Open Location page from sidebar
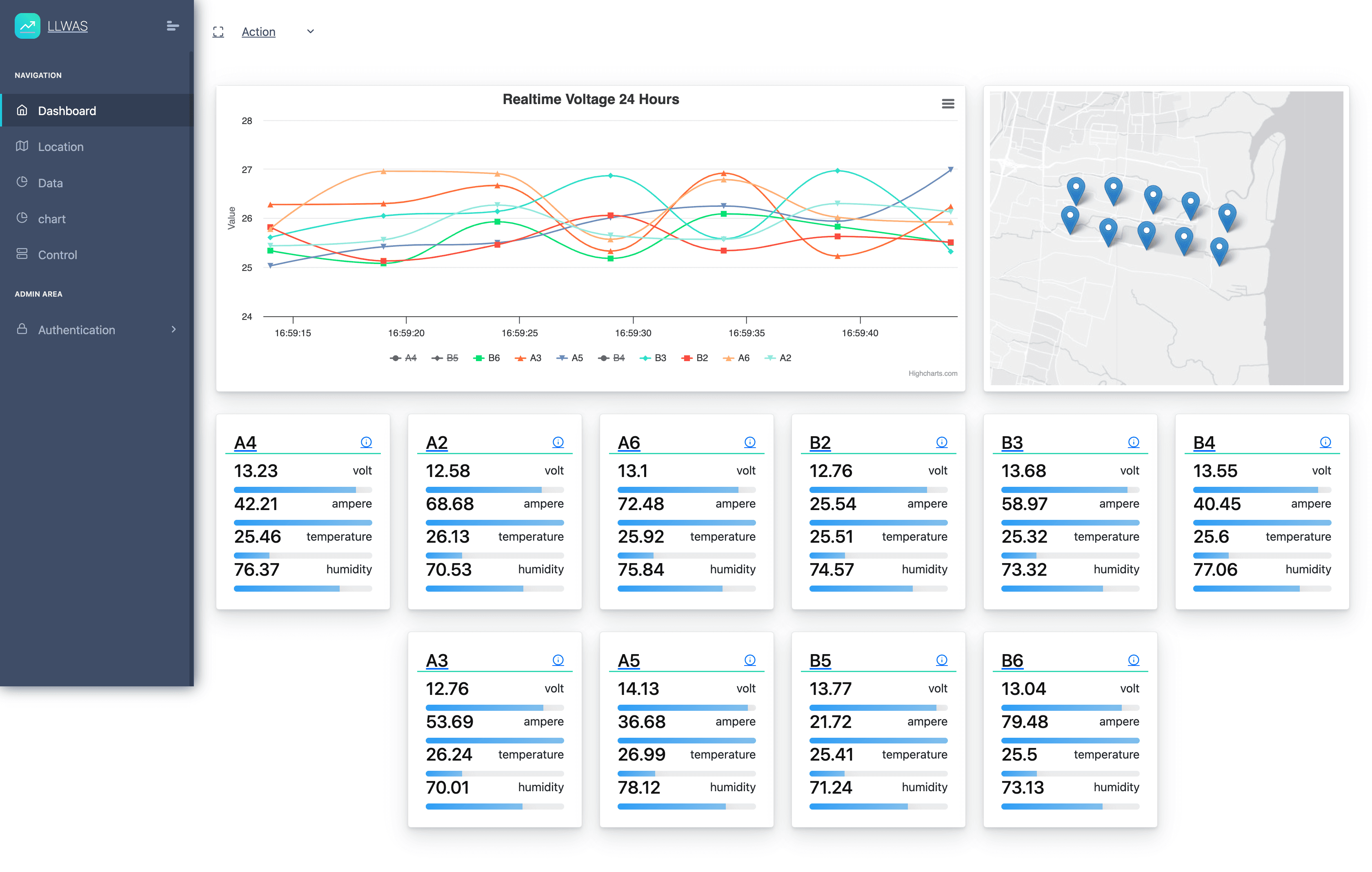 click(97, 146)
